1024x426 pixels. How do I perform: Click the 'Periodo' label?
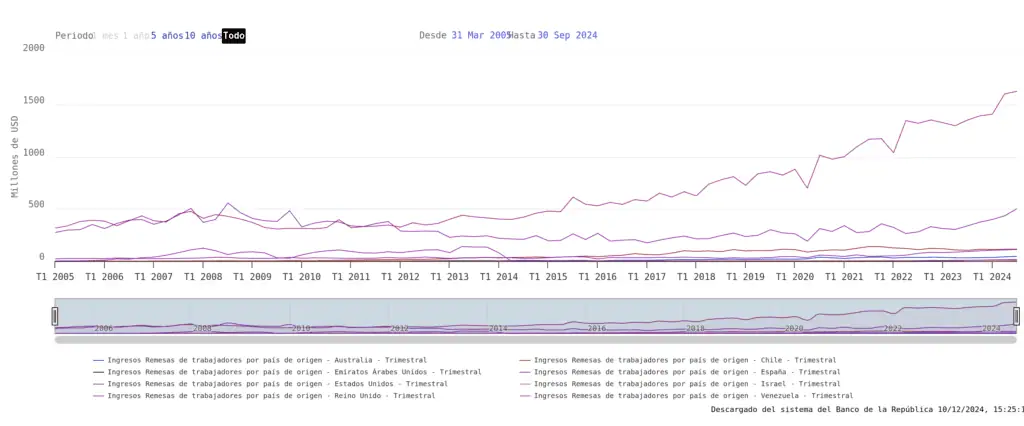pyautogui.click(x=74, y=35)
